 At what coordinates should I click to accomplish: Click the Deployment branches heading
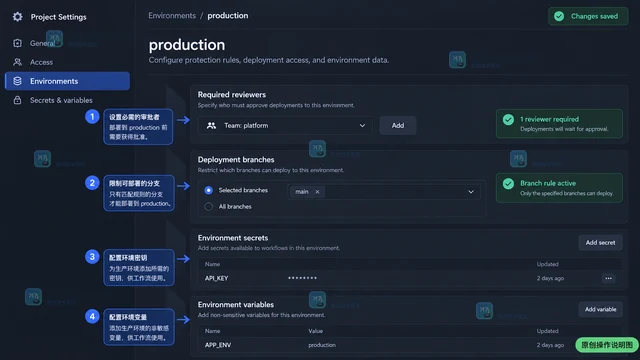click(x=236, y=160)
